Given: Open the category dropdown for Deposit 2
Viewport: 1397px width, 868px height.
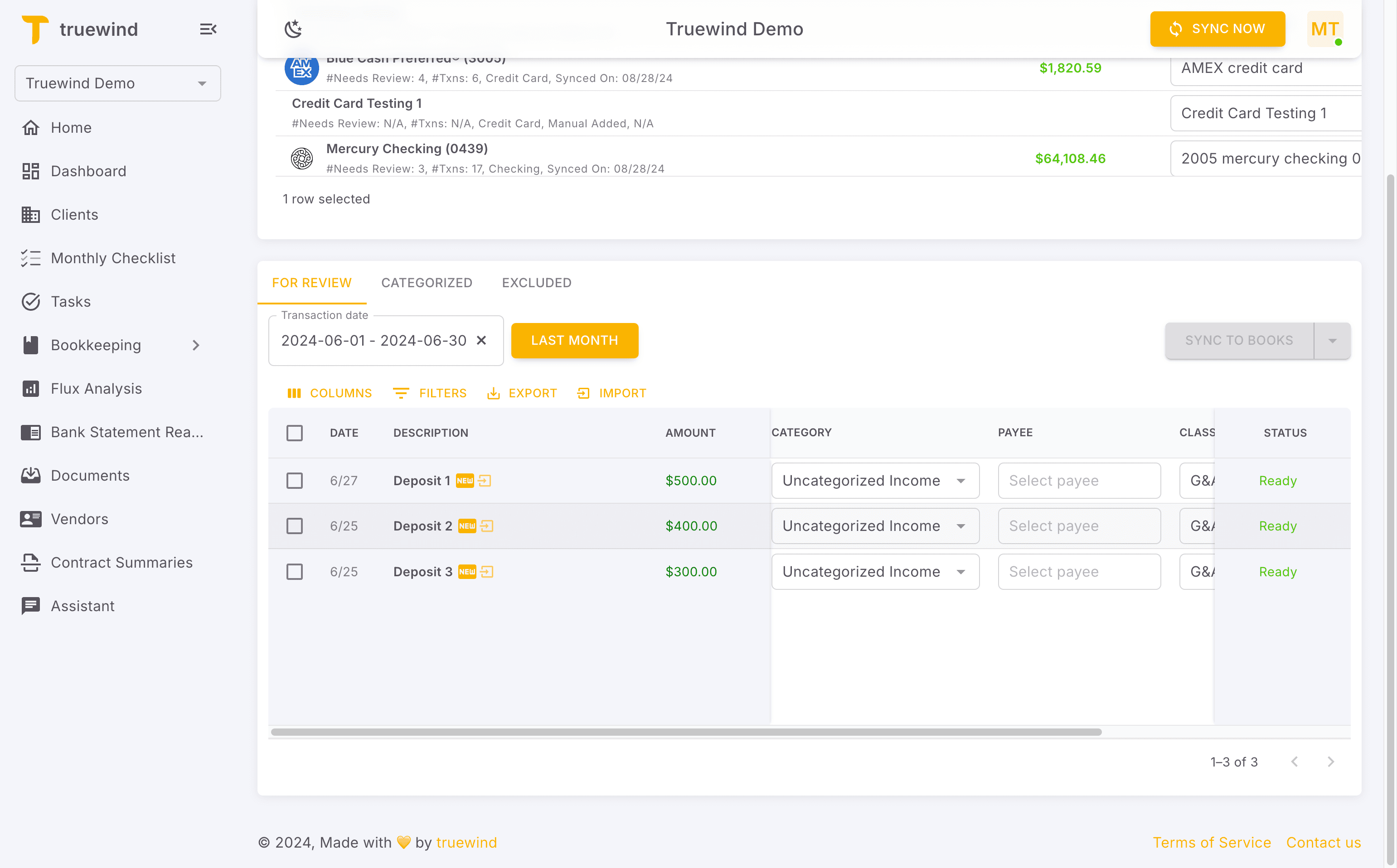Looking at the screenshot, I should (x=961, y=525).
